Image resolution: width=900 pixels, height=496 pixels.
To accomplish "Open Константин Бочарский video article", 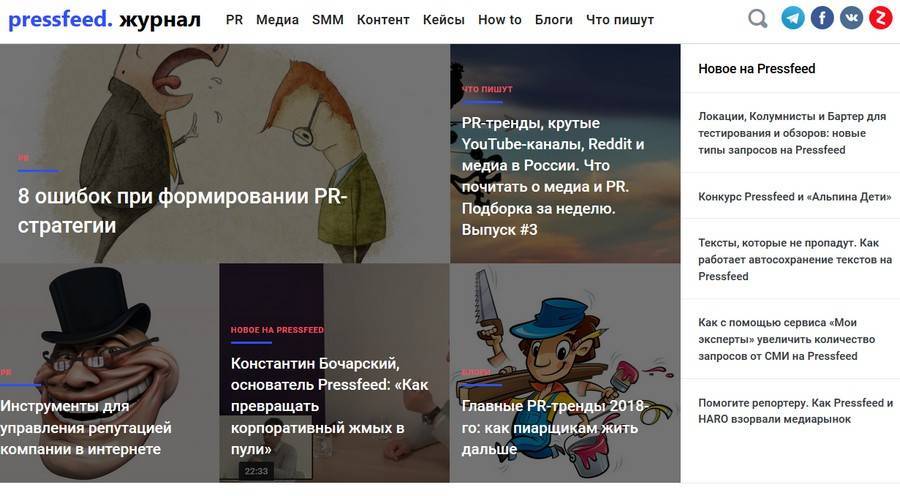I will point(329,406).
